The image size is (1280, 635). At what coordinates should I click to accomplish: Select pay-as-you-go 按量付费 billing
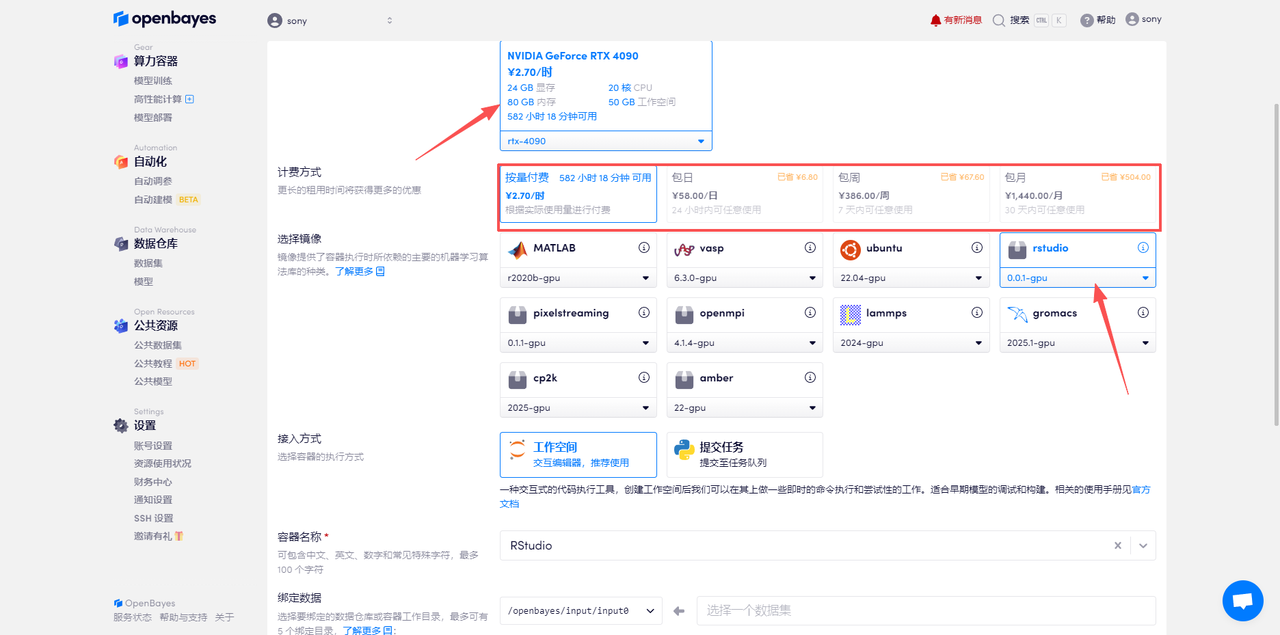point(578,194)
